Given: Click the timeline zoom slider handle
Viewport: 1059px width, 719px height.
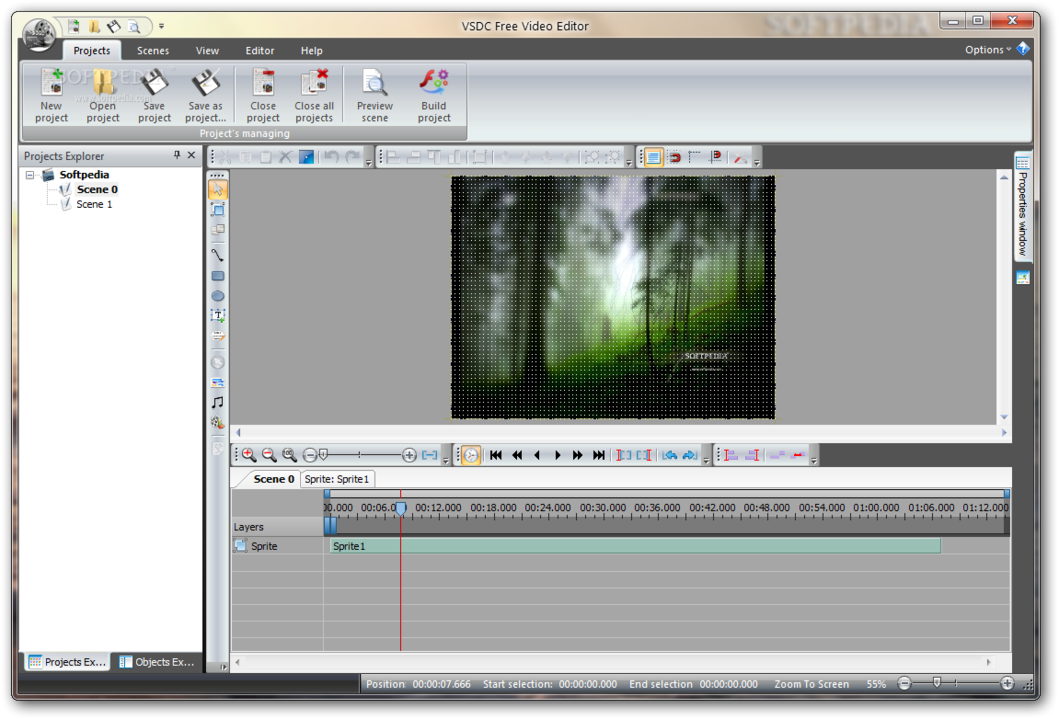Looking at the screenshot, I should [x=324, y=454].
